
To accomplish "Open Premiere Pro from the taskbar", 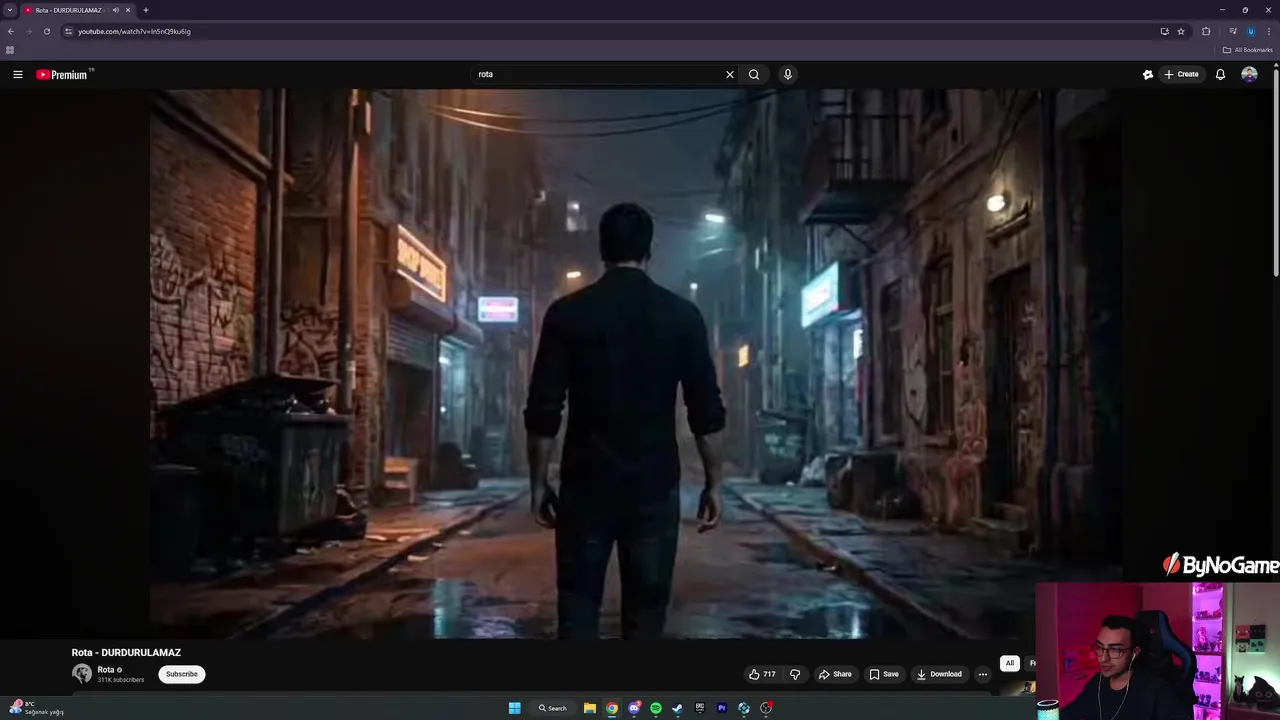I will pos(722,708).
